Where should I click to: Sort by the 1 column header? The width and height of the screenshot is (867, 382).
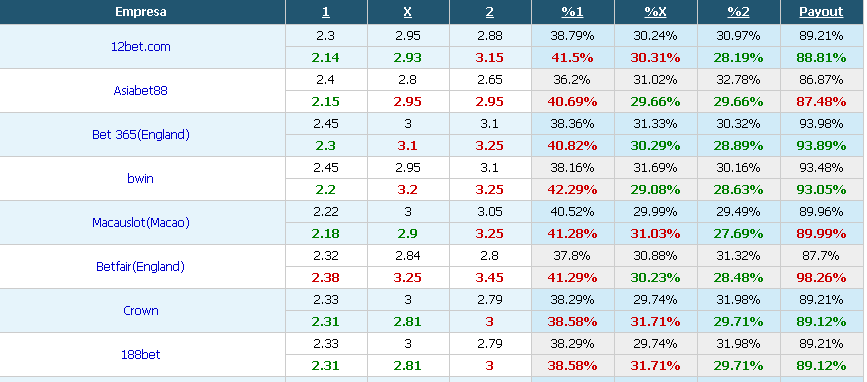pos(326,12)
